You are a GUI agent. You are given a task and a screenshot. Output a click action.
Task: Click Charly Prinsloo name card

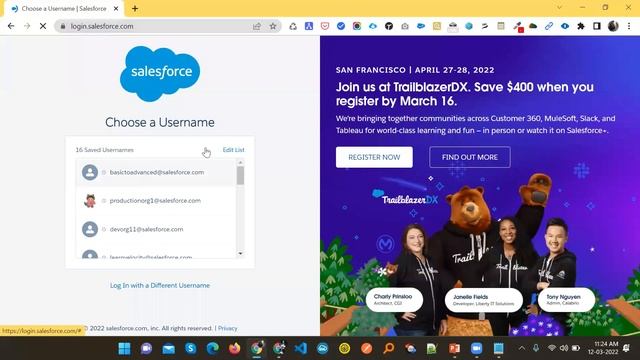(394, 299)
